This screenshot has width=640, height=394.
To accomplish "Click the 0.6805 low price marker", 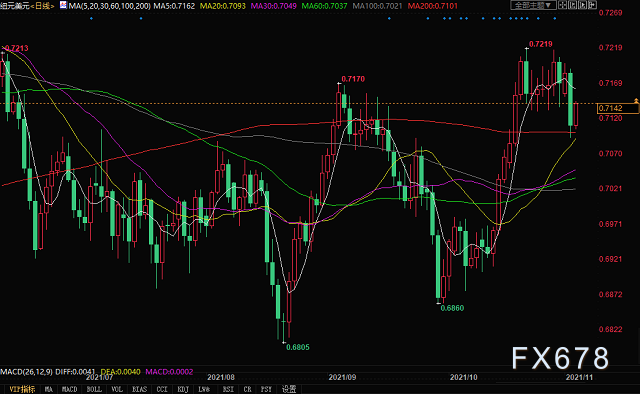I will [298, 347].
